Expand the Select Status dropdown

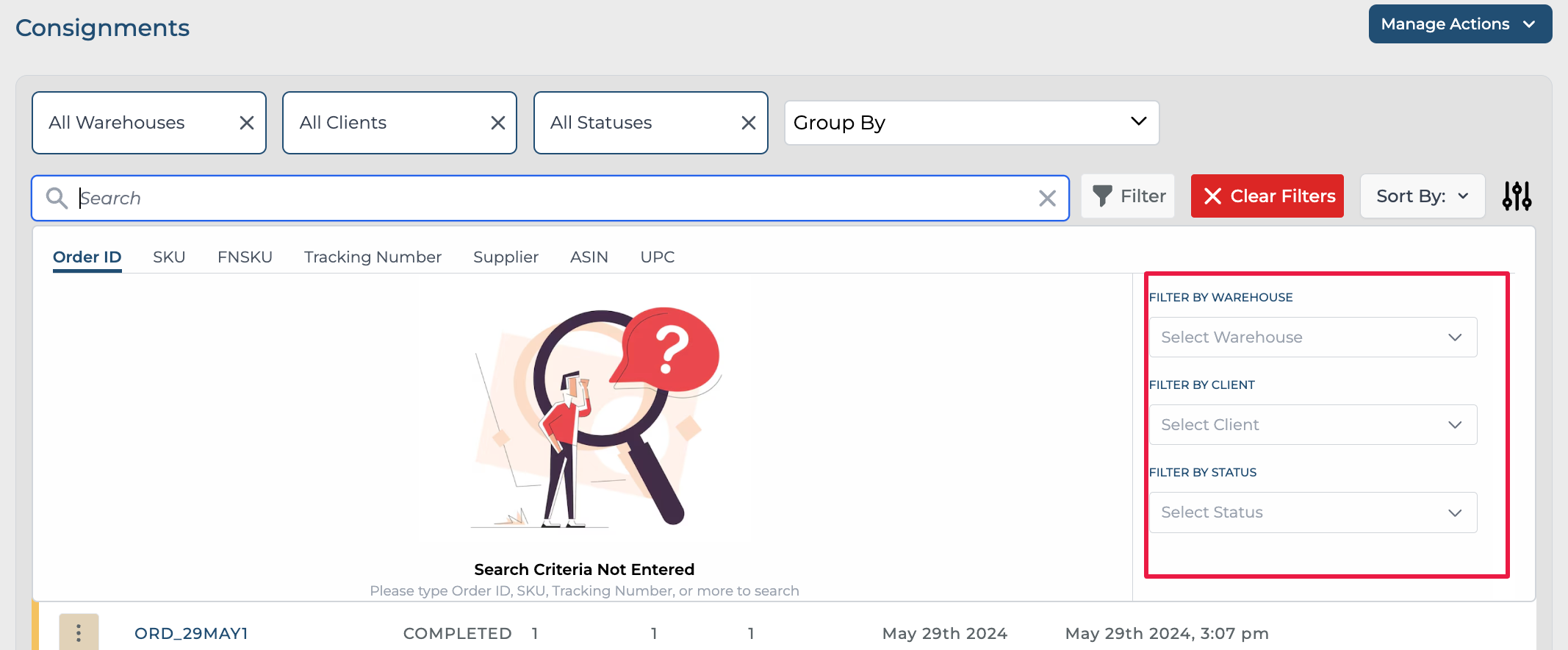tap(1312, 512)
